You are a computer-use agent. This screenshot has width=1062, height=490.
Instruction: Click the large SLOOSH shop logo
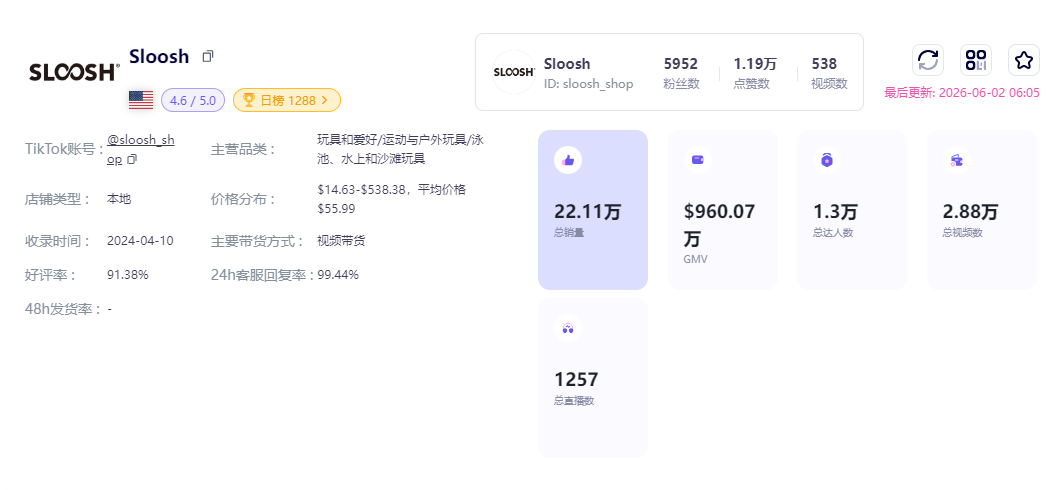coord(75,73)
